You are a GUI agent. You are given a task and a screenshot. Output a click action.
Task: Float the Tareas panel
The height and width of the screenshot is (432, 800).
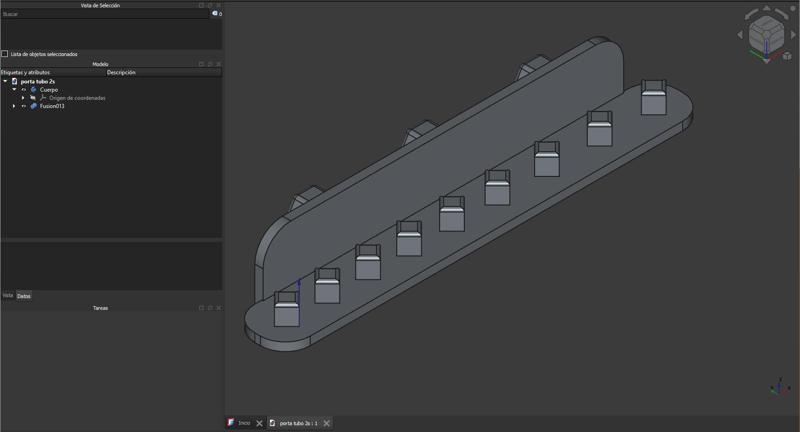click(210, 308)
